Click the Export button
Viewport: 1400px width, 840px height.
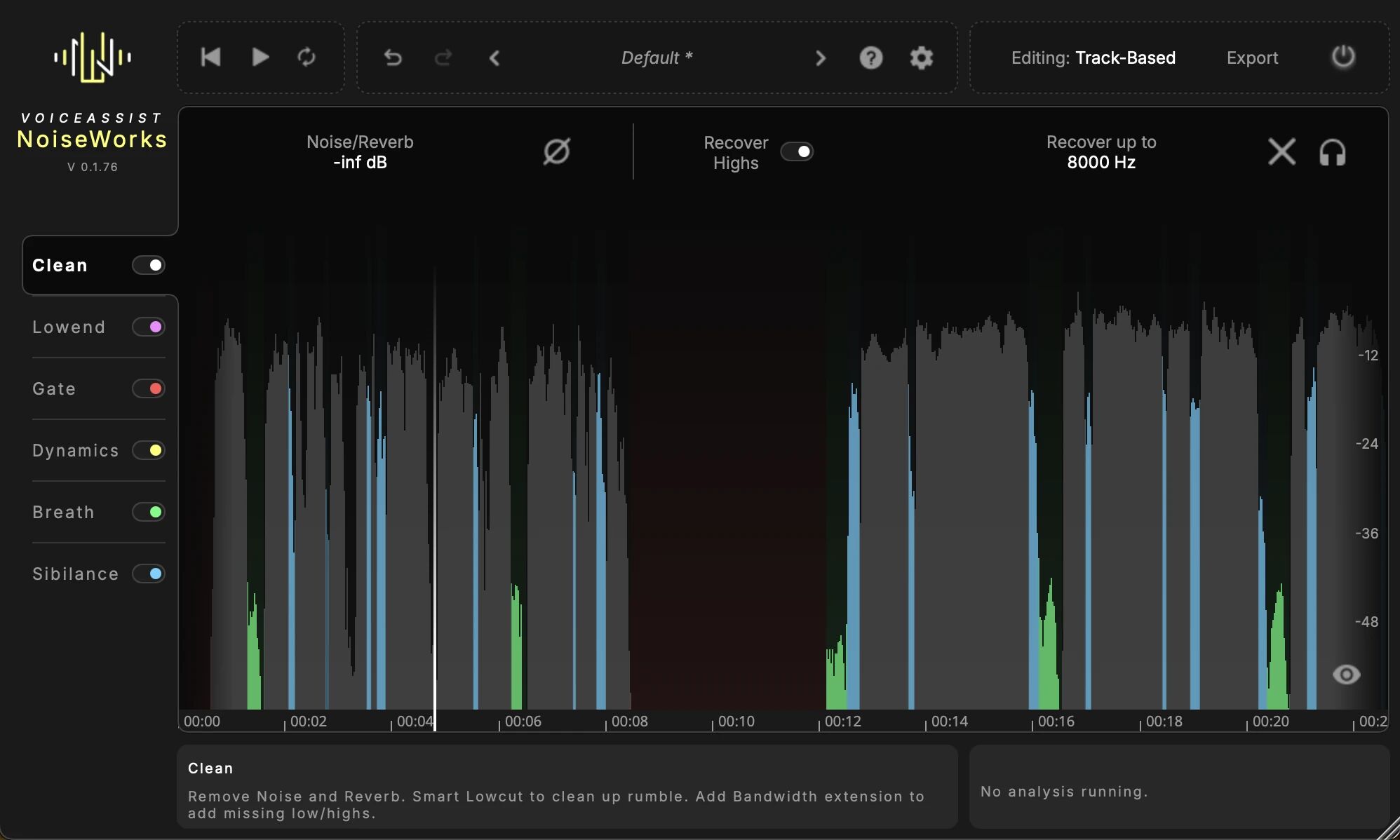tap(1251, 57)
